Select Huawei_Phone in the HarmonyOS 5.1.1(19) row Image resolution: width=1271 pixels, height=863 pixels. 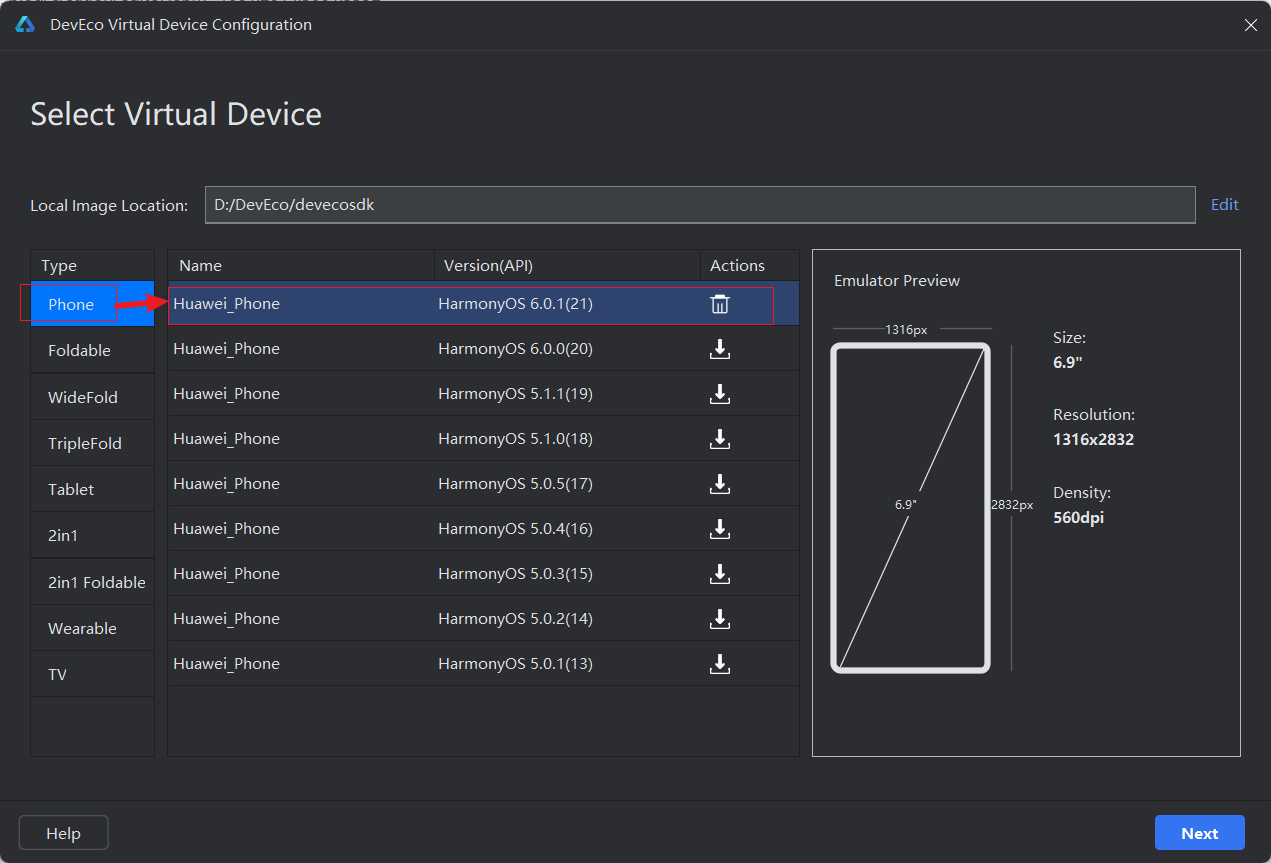coord(226,394)
